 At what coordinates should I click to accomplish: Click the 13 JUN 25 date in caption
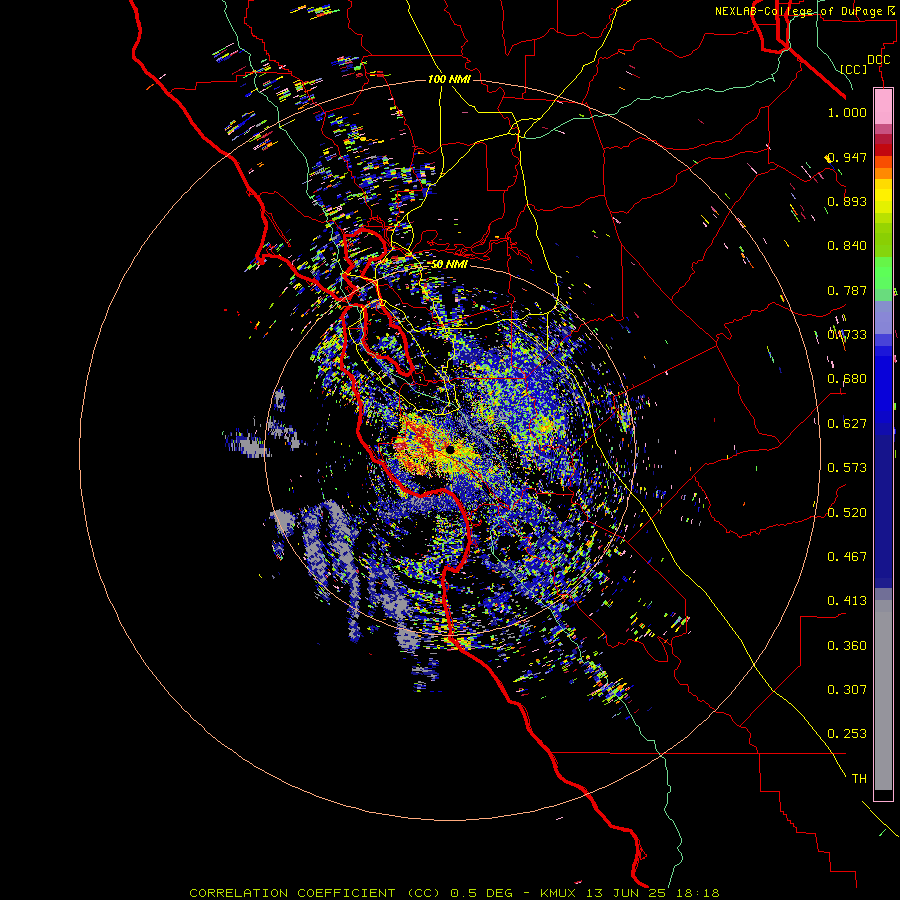tap(625, 893)
